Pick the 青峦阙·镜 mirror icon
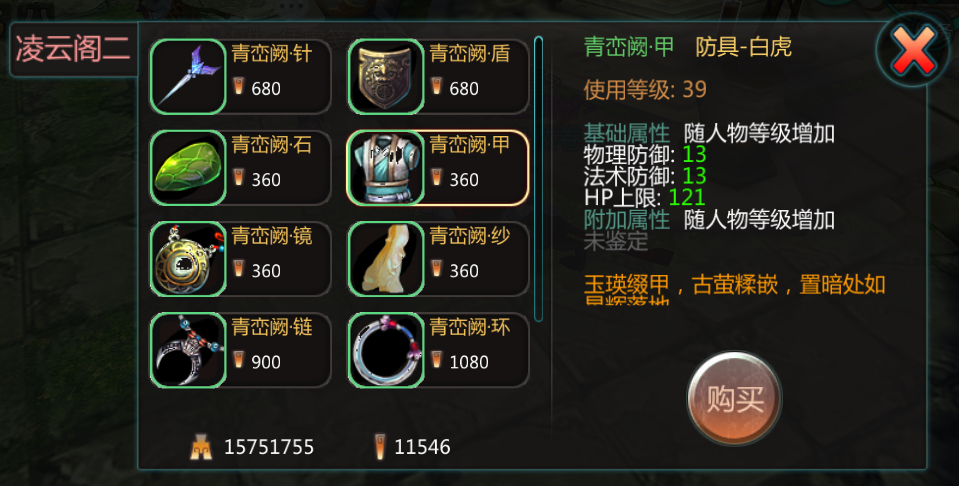 pos(188,259)
